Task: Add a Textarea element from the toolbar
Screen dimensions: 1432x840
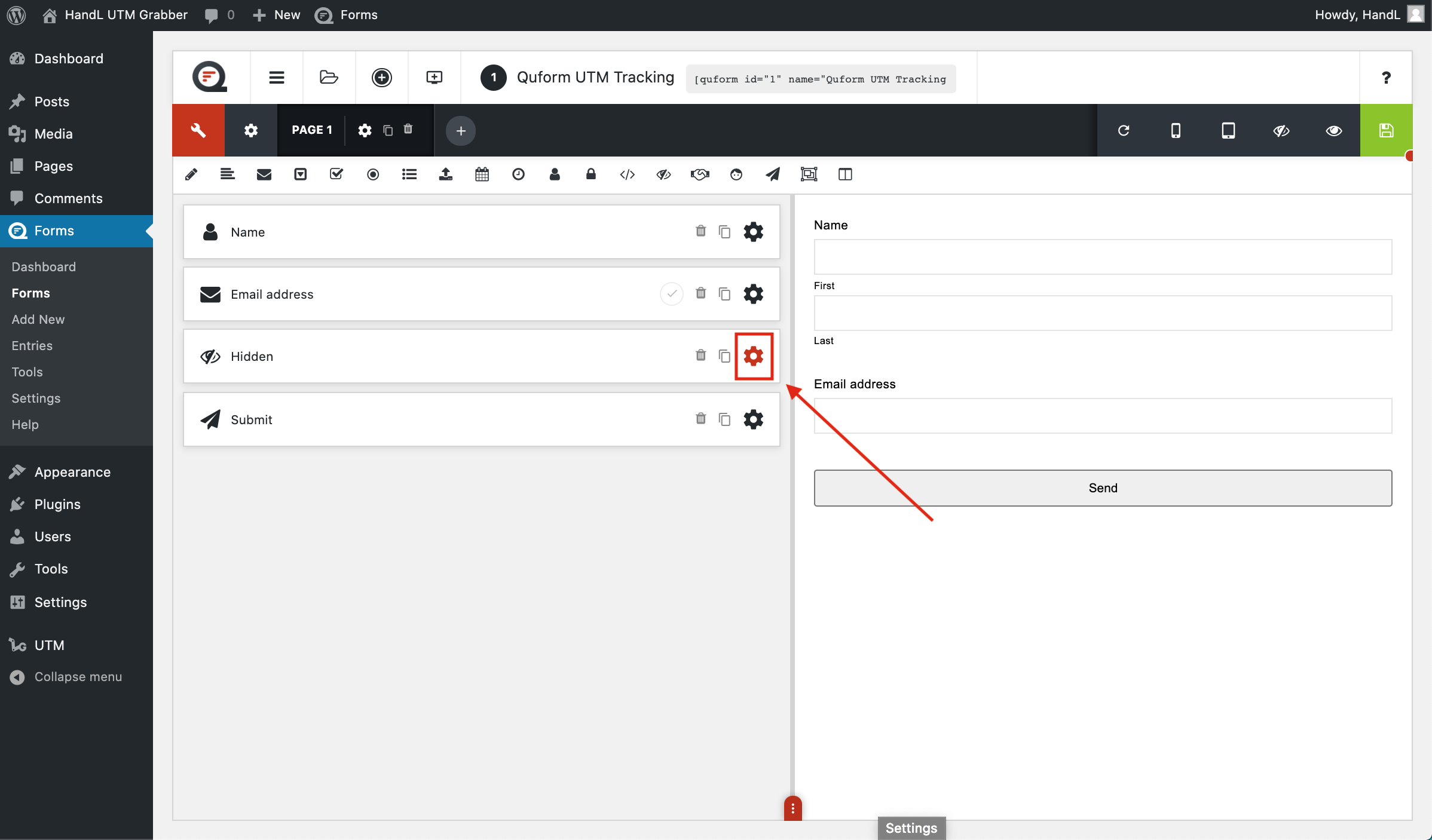Action: 228,174
